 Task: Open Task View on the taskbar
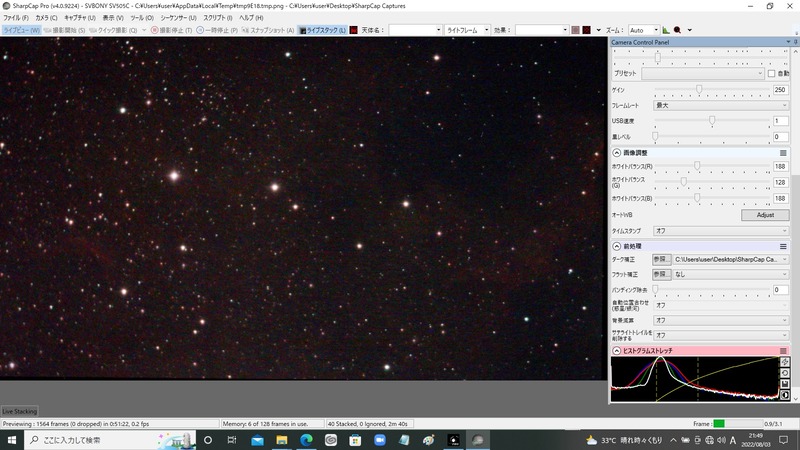[x=232, y=440]
